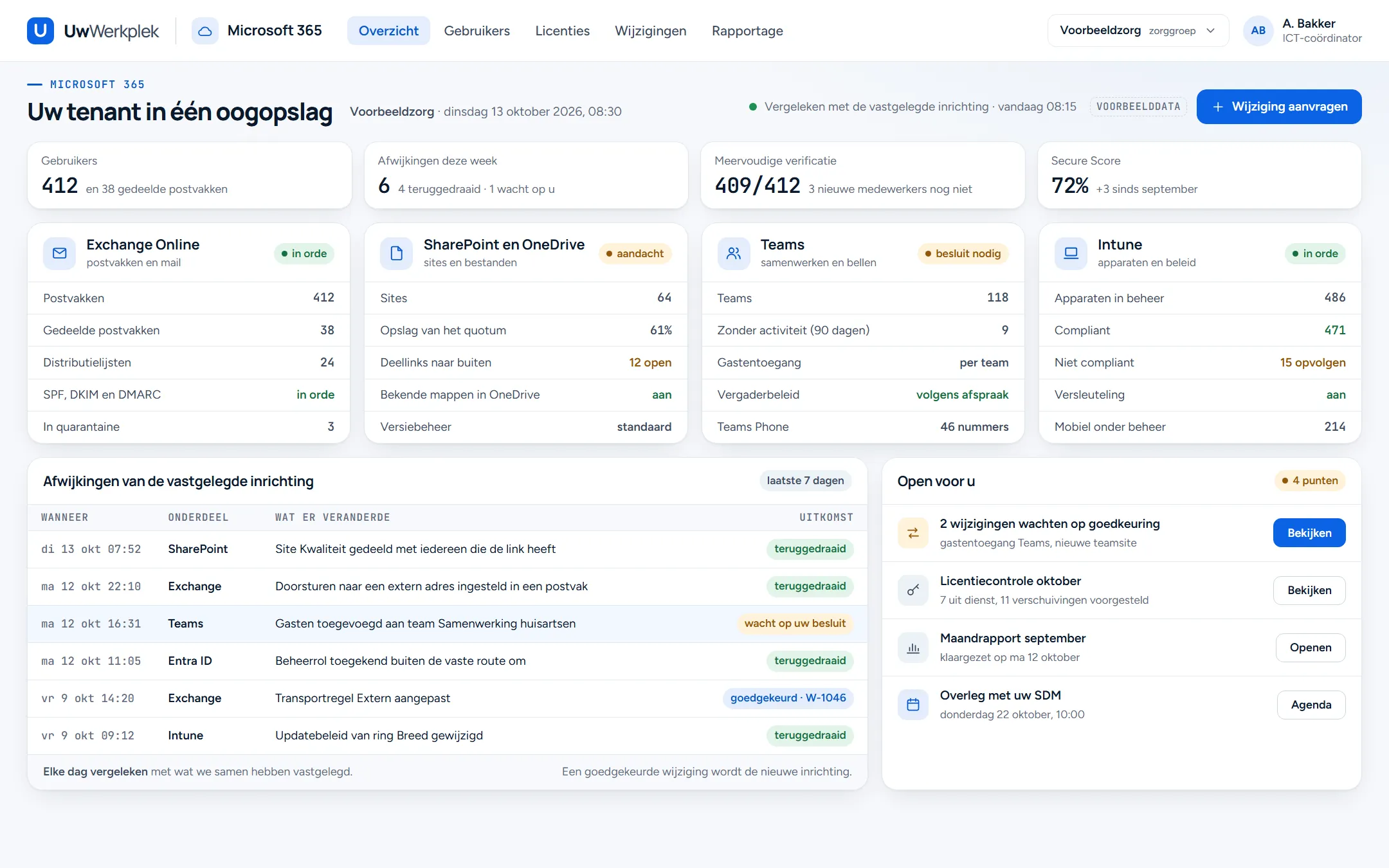This screenshot has height=868, width=1389.
Task: Click the in orde badge on Intune
Action: [x=1315, y=253]
